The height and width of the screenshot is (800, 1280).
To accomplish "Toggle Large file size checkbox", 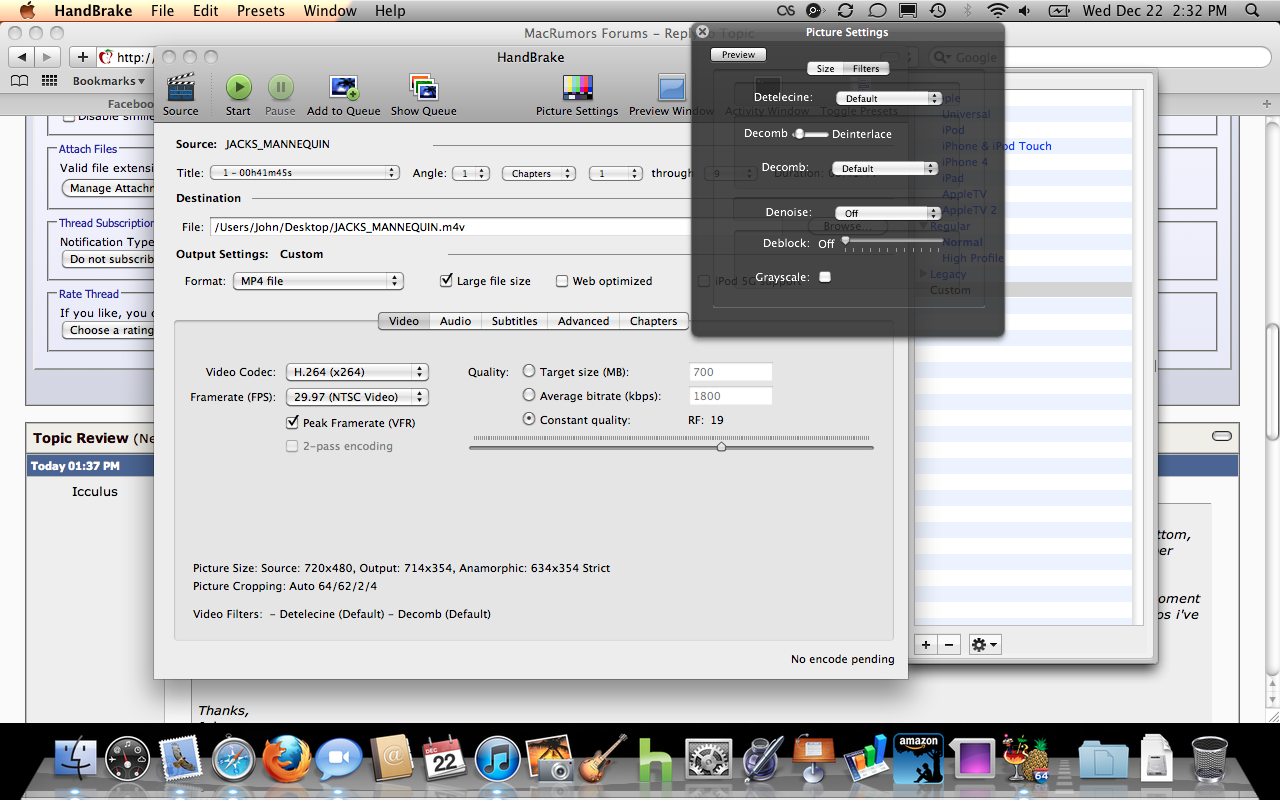I will click(447, 281).
